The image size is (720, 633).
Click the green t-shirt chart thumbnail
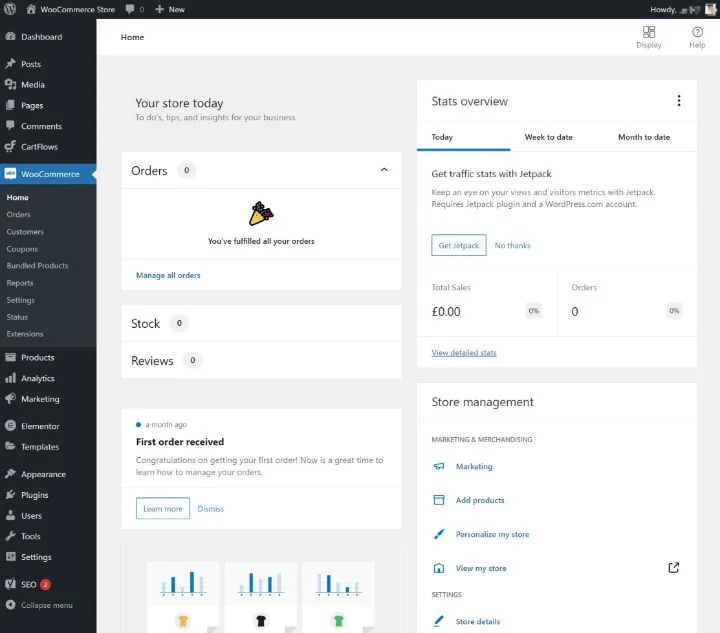[338, 597]
